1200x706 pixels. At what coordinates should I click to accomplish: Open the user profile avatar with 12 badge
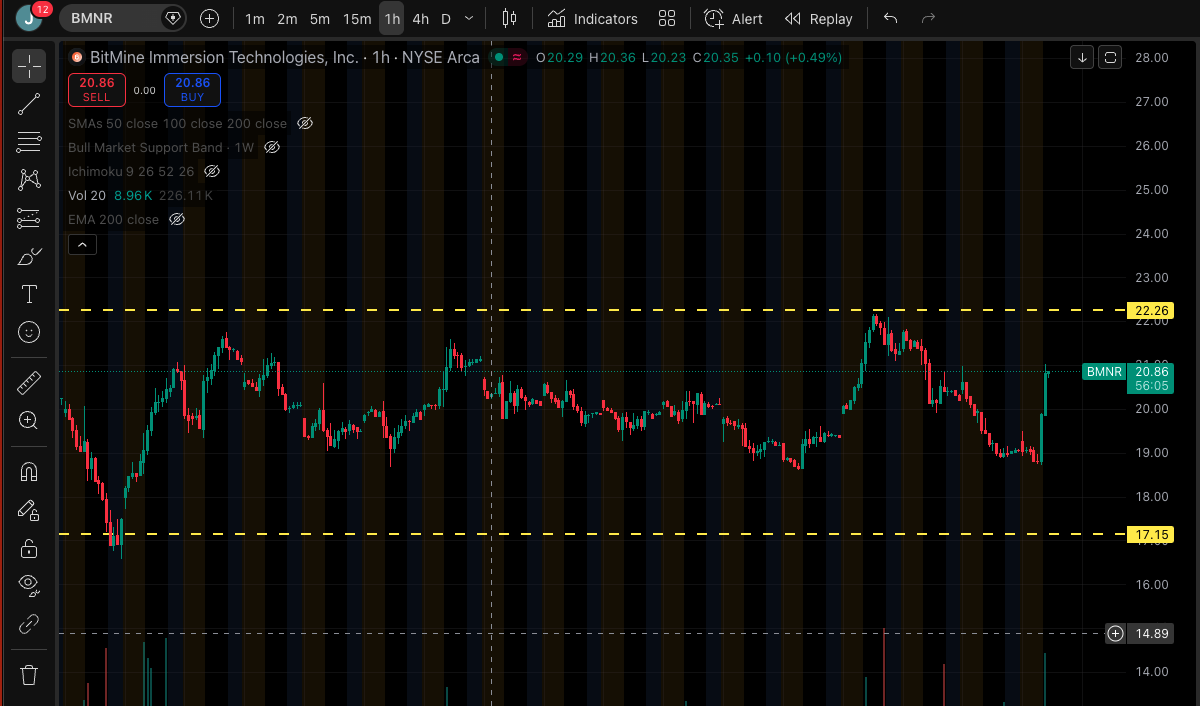[x=30, y=17]
